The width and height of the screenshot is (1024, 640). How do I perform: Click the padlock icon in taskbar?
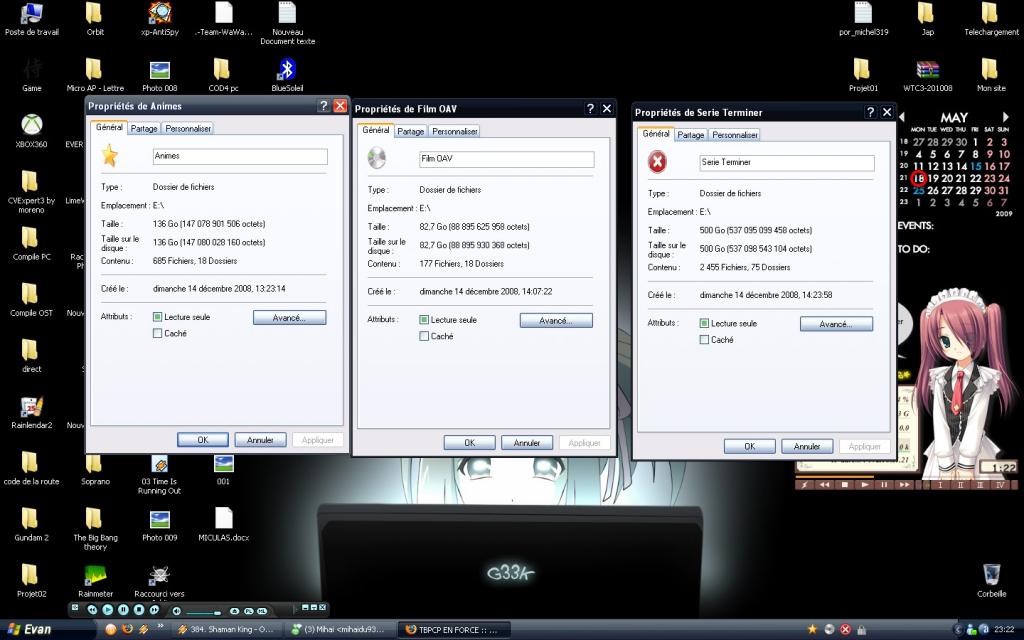(861, 630)
